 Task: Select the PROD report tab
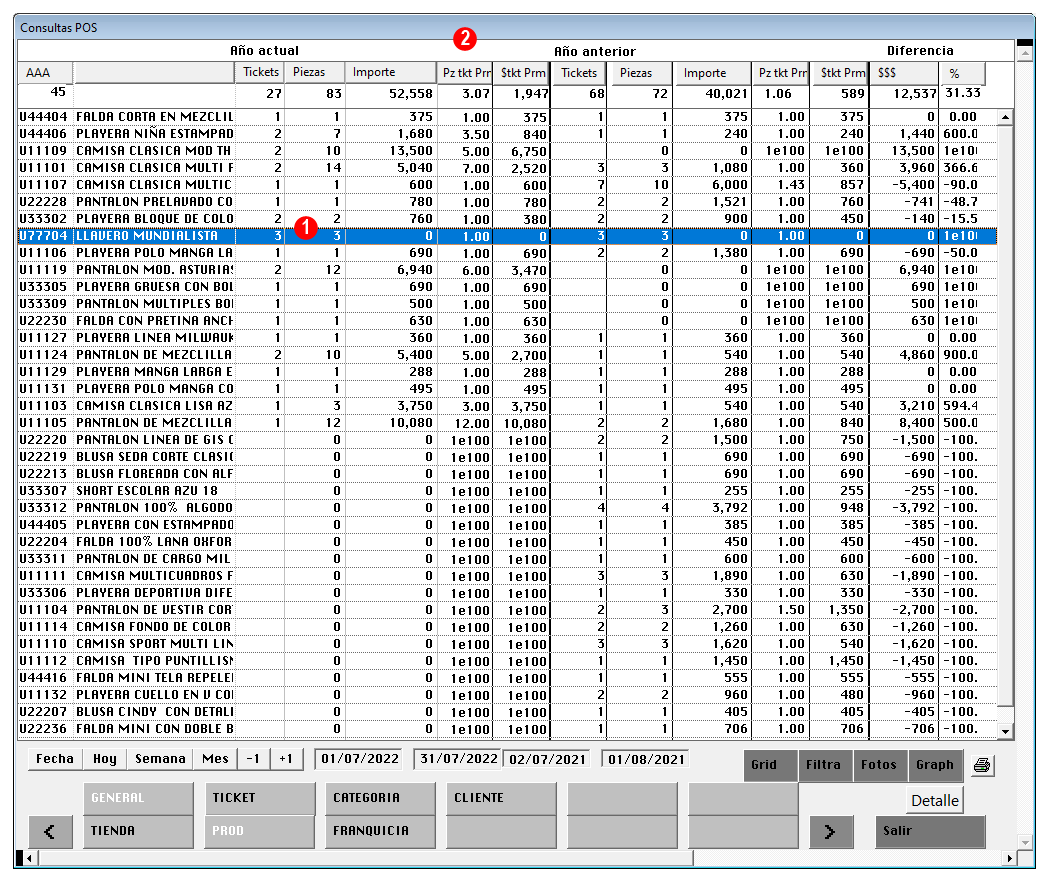point(260,832)
